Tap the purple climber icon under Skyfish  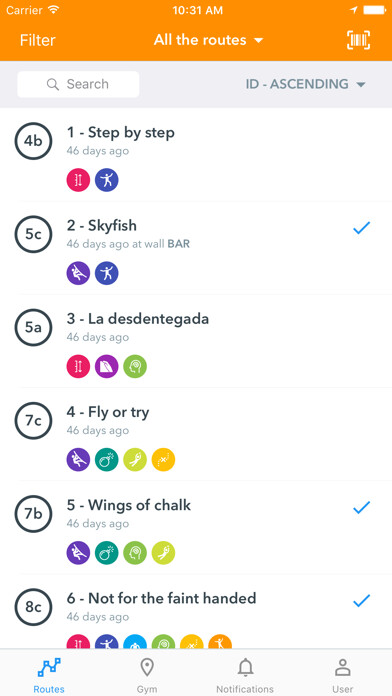tap(78, 273)
